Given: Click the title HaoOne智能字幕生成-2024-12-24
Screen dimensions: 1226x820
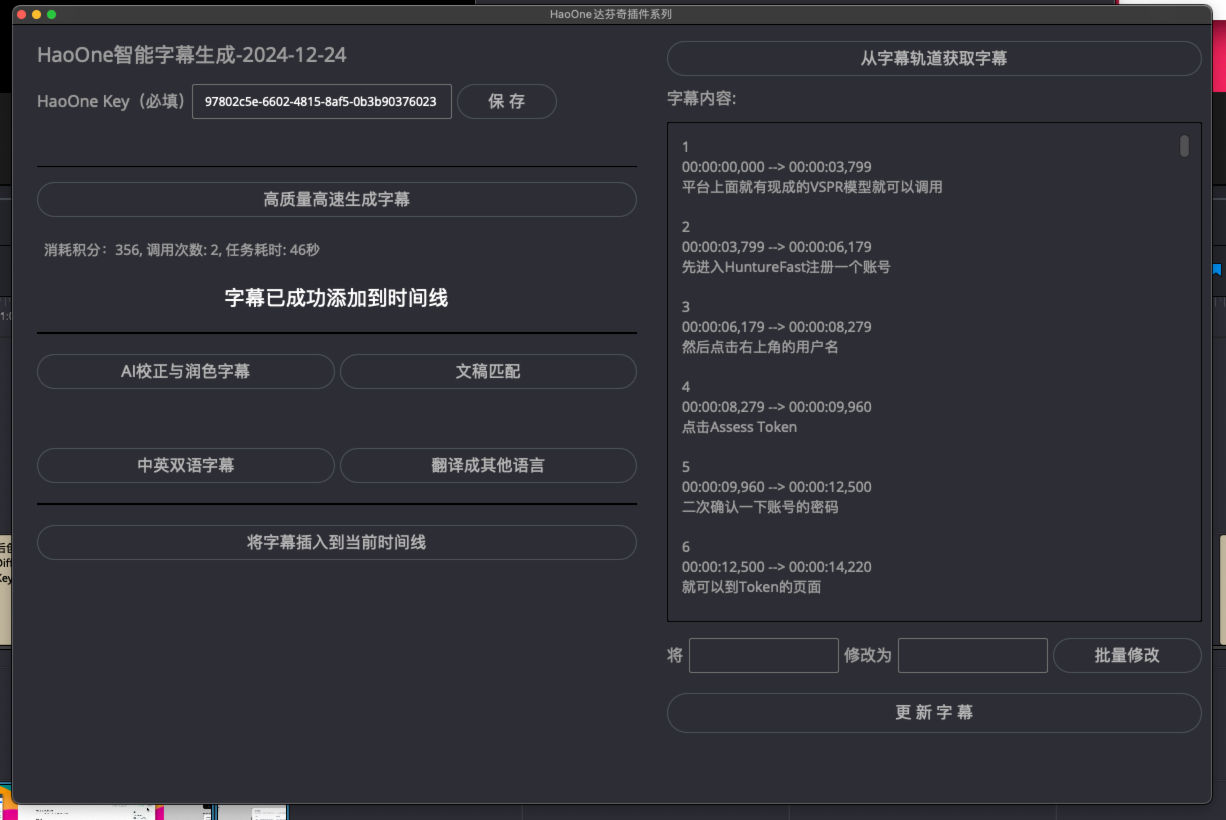Looking at the screenshot, I should coord(192,55).
